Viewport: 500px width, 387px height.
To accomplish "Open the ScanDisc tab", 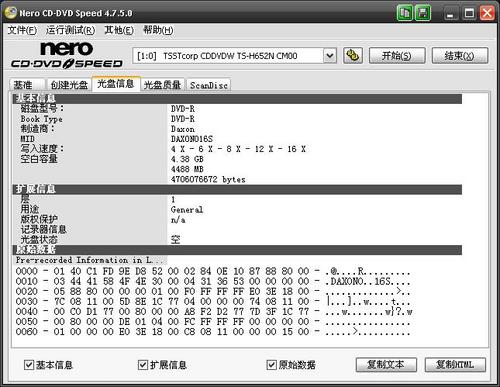I will tap(209, 85).
